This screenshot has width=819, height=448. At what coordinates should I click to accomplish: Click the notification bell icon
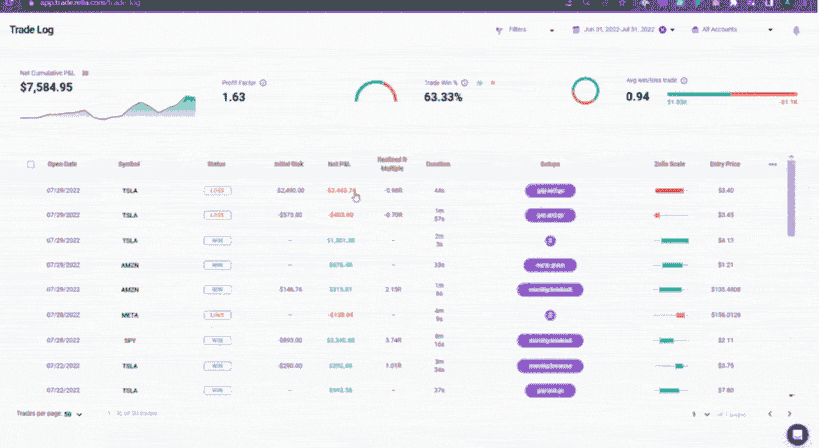(x=797, y=30)
